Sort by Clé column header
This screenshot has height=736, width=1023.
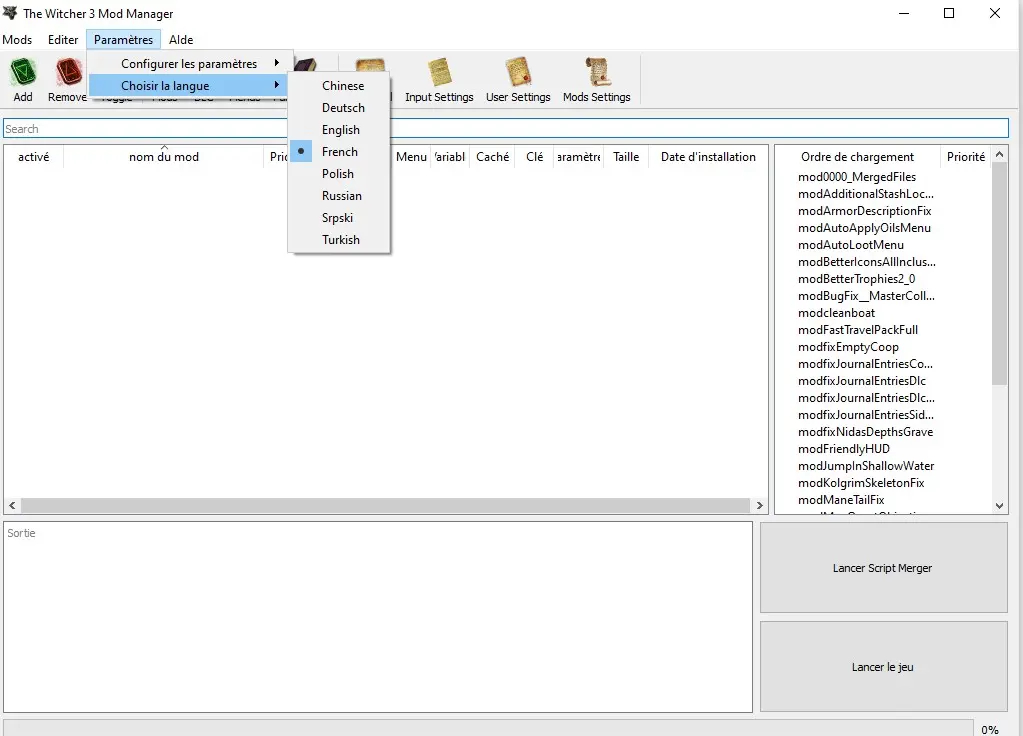(534, 157)
